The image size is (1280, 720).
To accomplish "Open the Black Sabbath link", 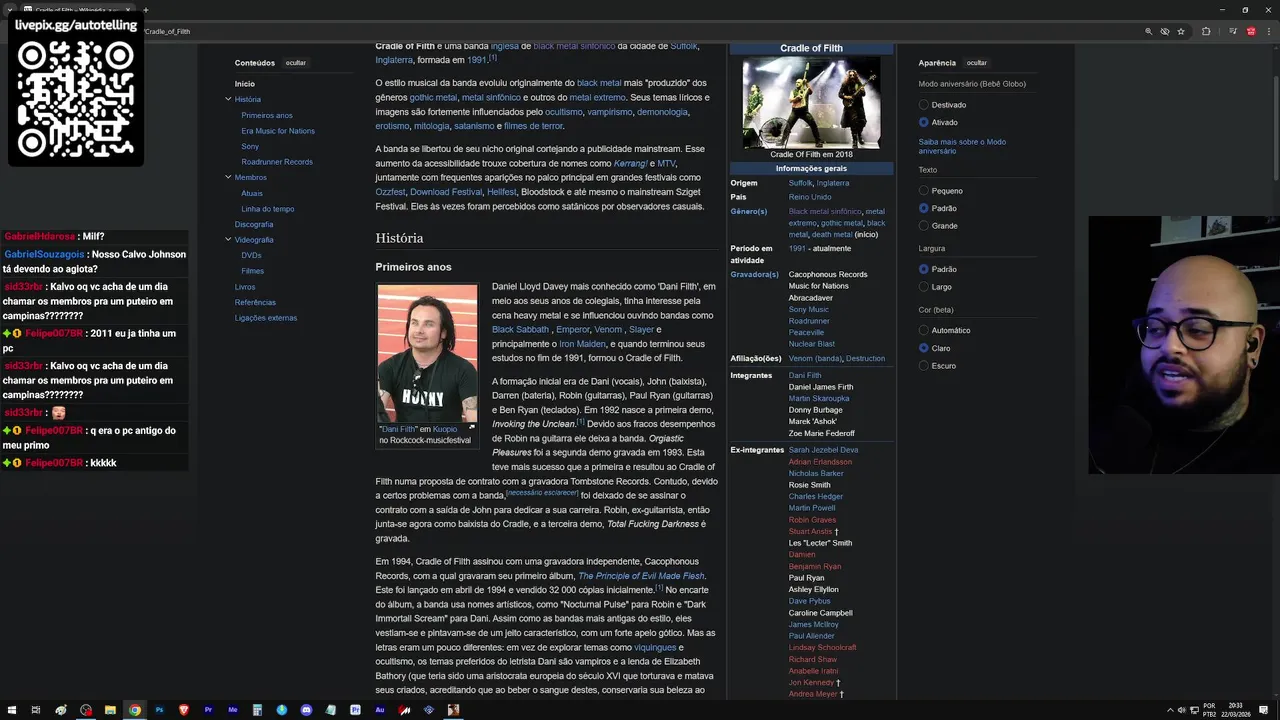I will pos(520,330).
